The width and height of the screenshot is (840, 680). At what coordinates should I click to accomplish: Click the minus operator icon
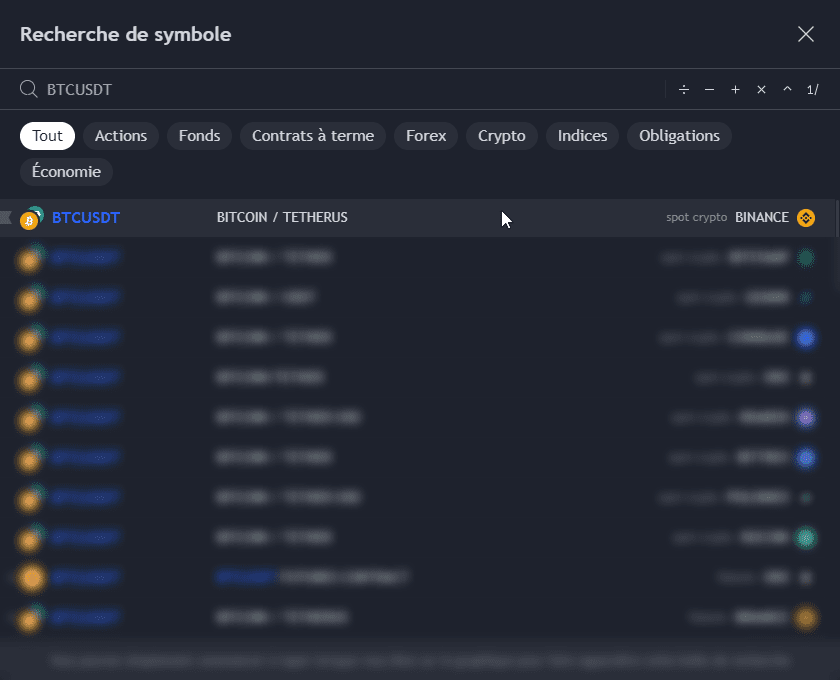point(709,90)
